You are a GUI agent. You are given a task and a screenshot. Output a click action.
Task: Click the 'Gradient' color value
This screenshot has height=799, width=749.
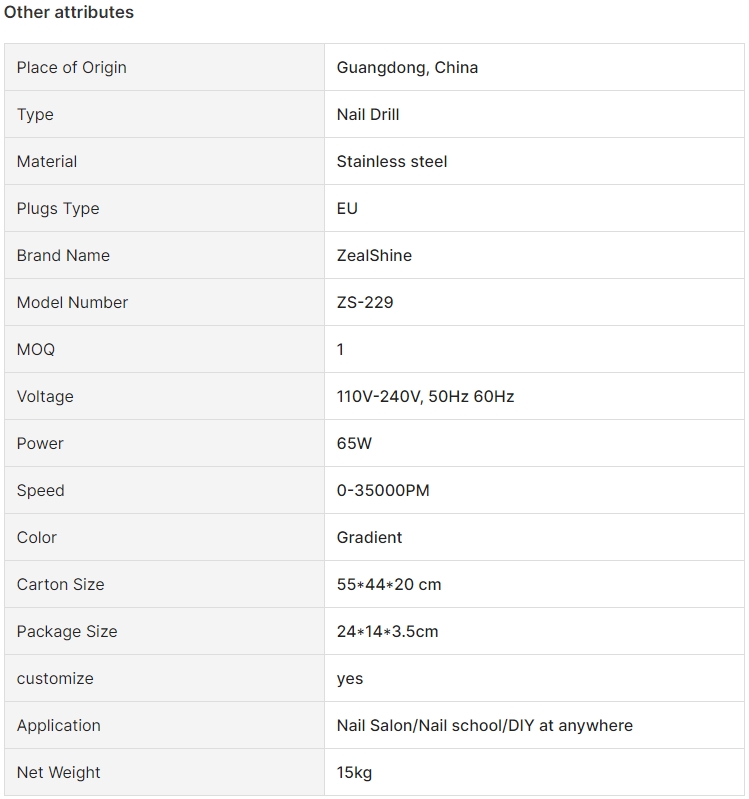click(369, 538)
